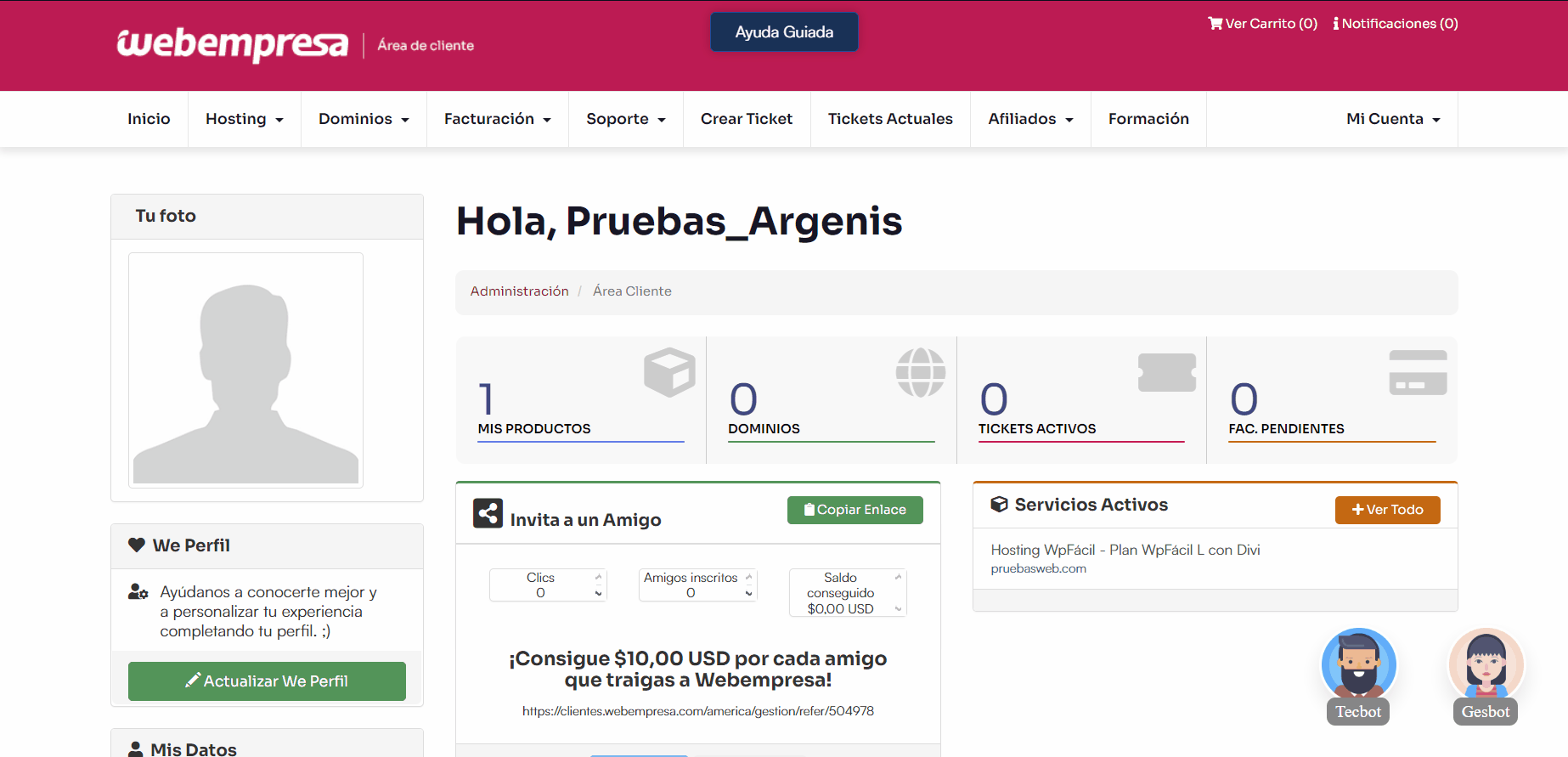The width and height of the screenshot is (1568, 757).
Task: Expand the Dominios dropdown menu
Action: (364, 119)
